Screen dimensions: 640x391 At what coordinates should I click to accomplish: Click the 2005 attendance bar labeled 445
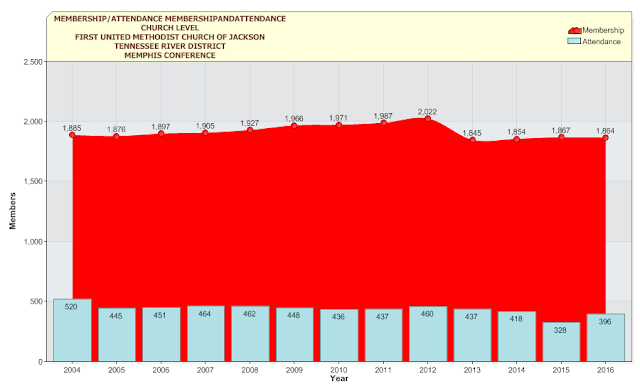[117, 335]
